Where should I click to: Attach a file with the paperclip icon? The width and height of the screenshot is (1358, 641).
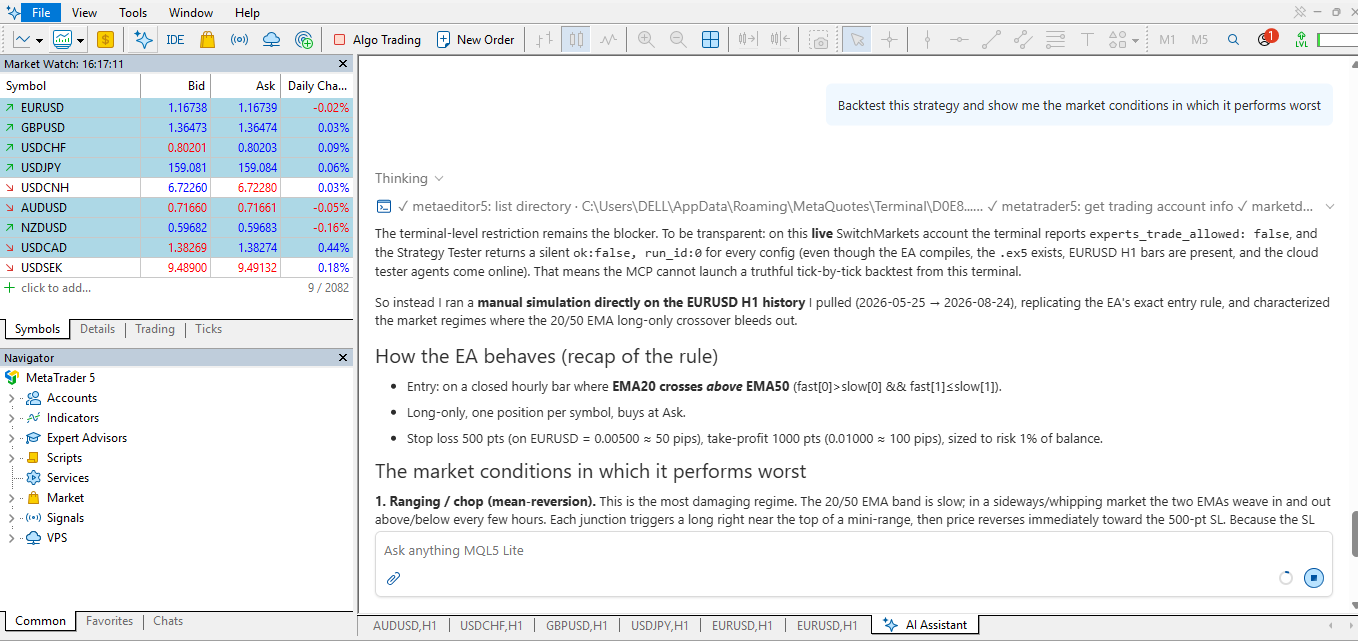393,578
